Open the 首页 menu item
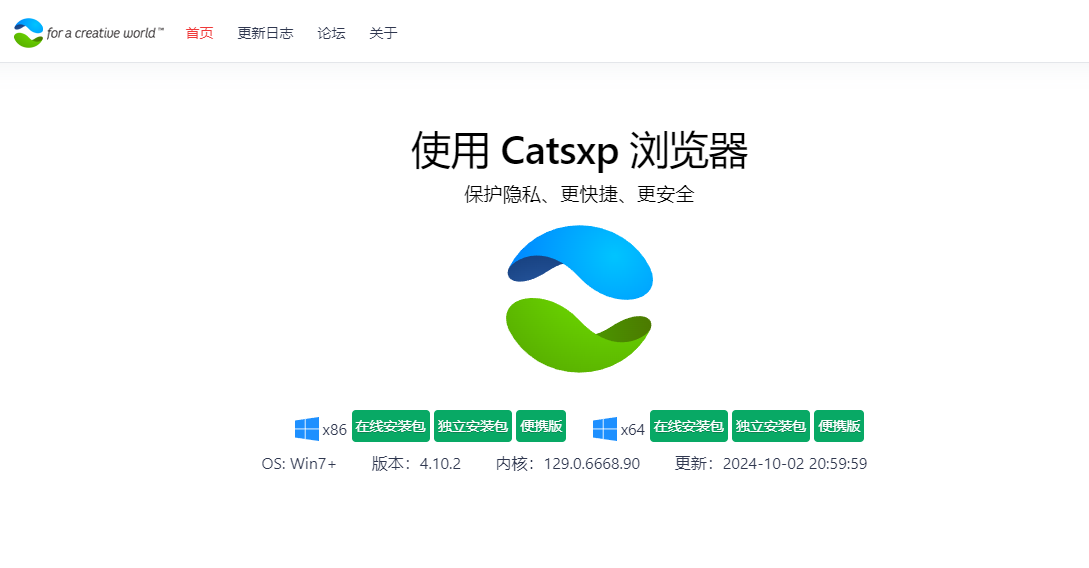This screenshot has width=1089, height=568. (199, 33)
